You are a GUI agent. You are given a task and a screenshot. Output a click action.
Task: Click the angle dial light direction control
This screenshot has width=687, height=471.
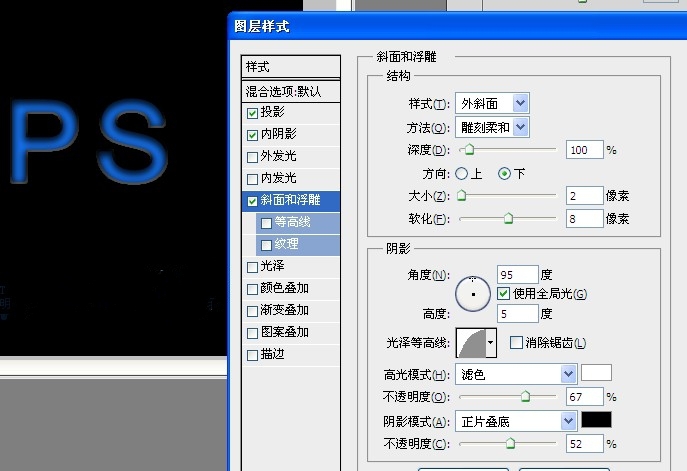click(x=473, y=294)
